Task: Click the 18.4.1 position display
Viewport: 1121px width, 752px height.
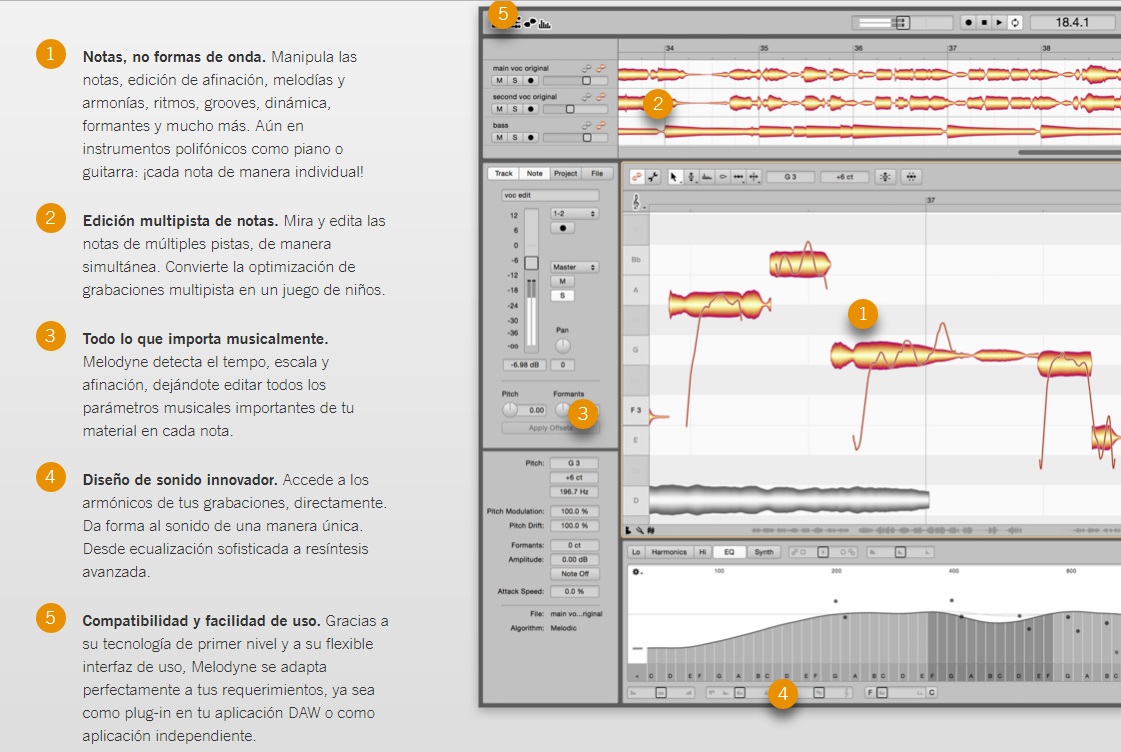Action: coord(1072,23)
